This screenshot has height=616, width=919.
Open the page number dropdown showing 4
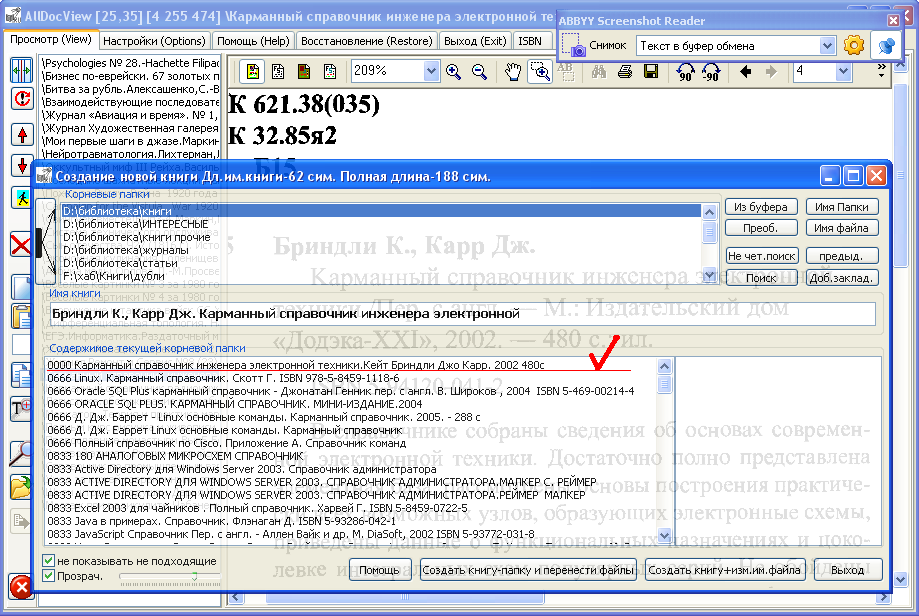(x=843, y=72)
